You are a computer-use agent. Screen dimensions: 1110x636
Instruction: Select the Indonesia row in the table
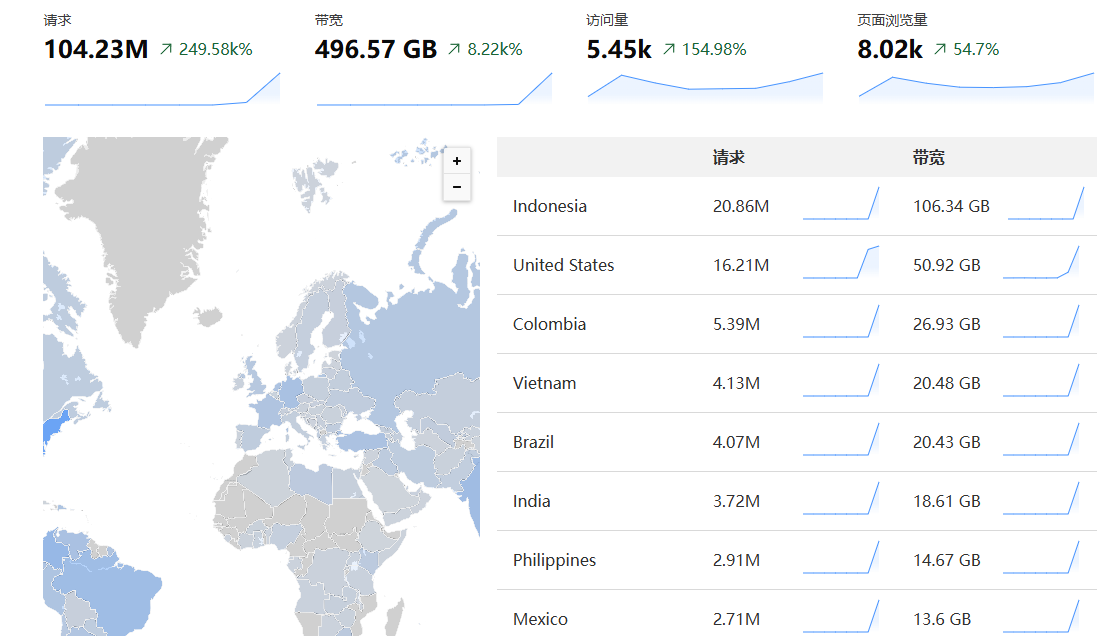(x=550, y=206)
